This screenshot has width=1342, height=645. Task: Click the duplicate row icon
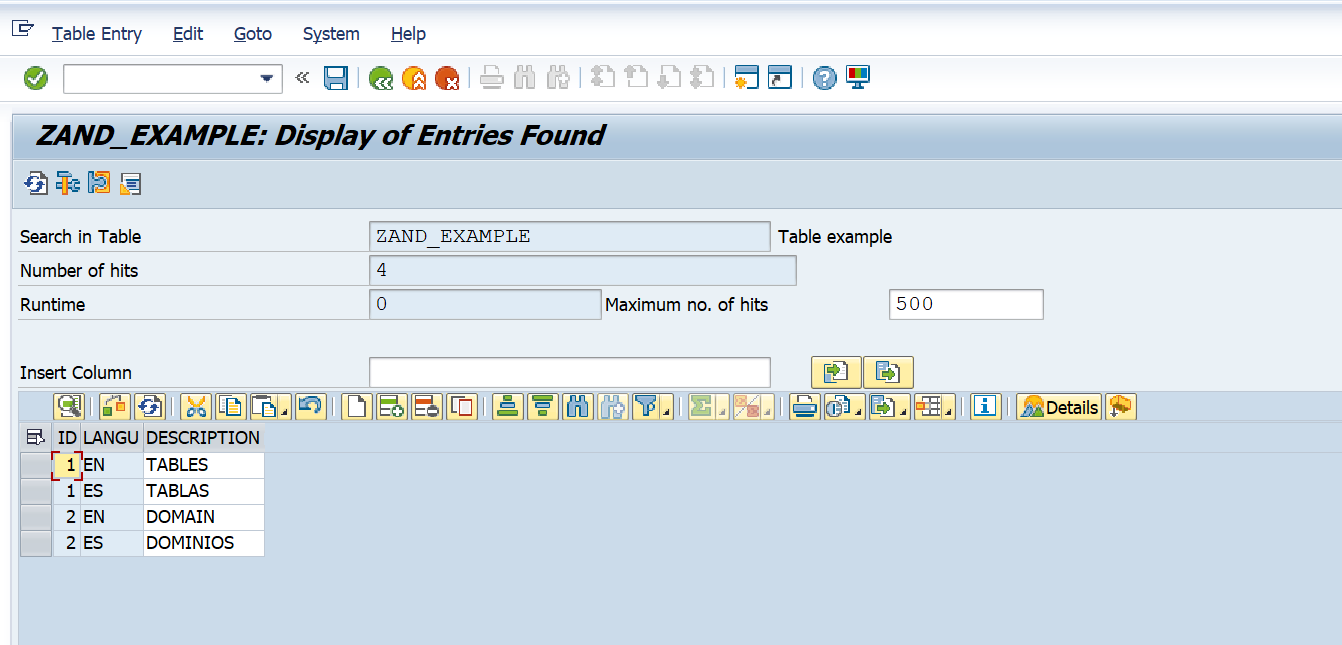[461, 406]
